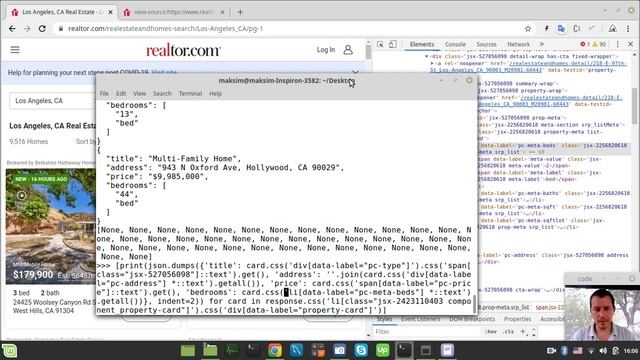Open realtor.com hamburger menu
This screenshot has height=360, width=640.
15,50
